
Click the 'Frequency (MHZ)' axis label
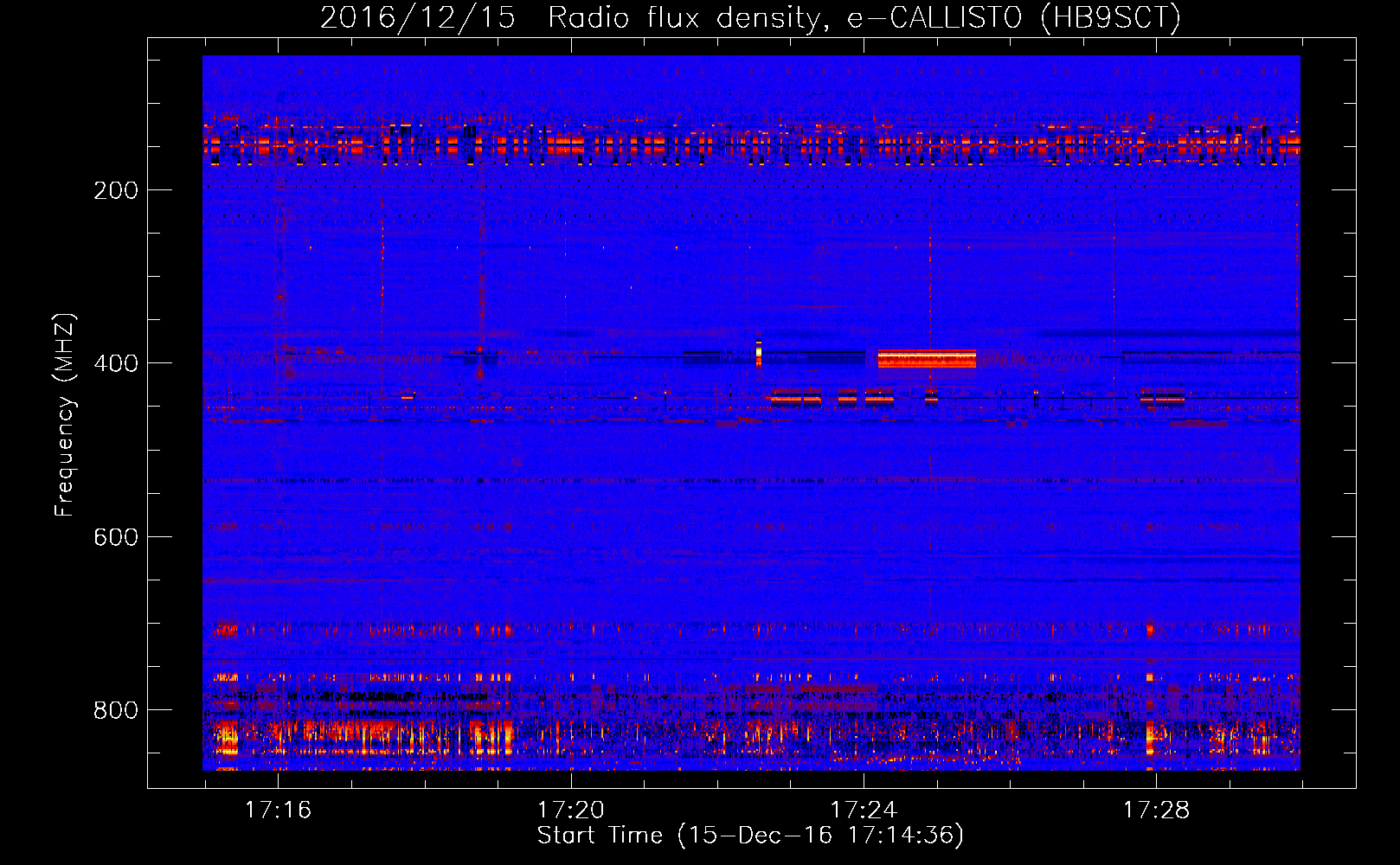(65, 415)
